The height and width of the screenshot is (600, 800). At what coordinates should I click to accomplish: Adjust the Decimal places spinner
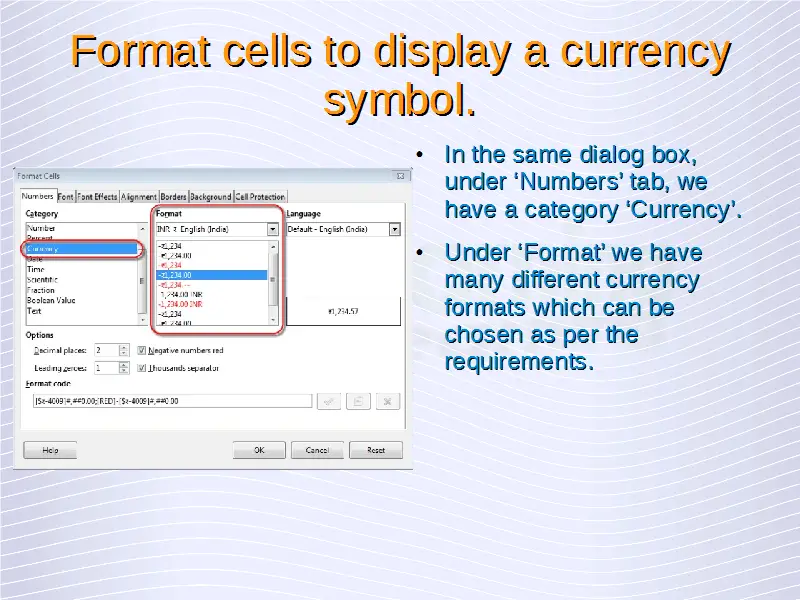coord(124,351)
